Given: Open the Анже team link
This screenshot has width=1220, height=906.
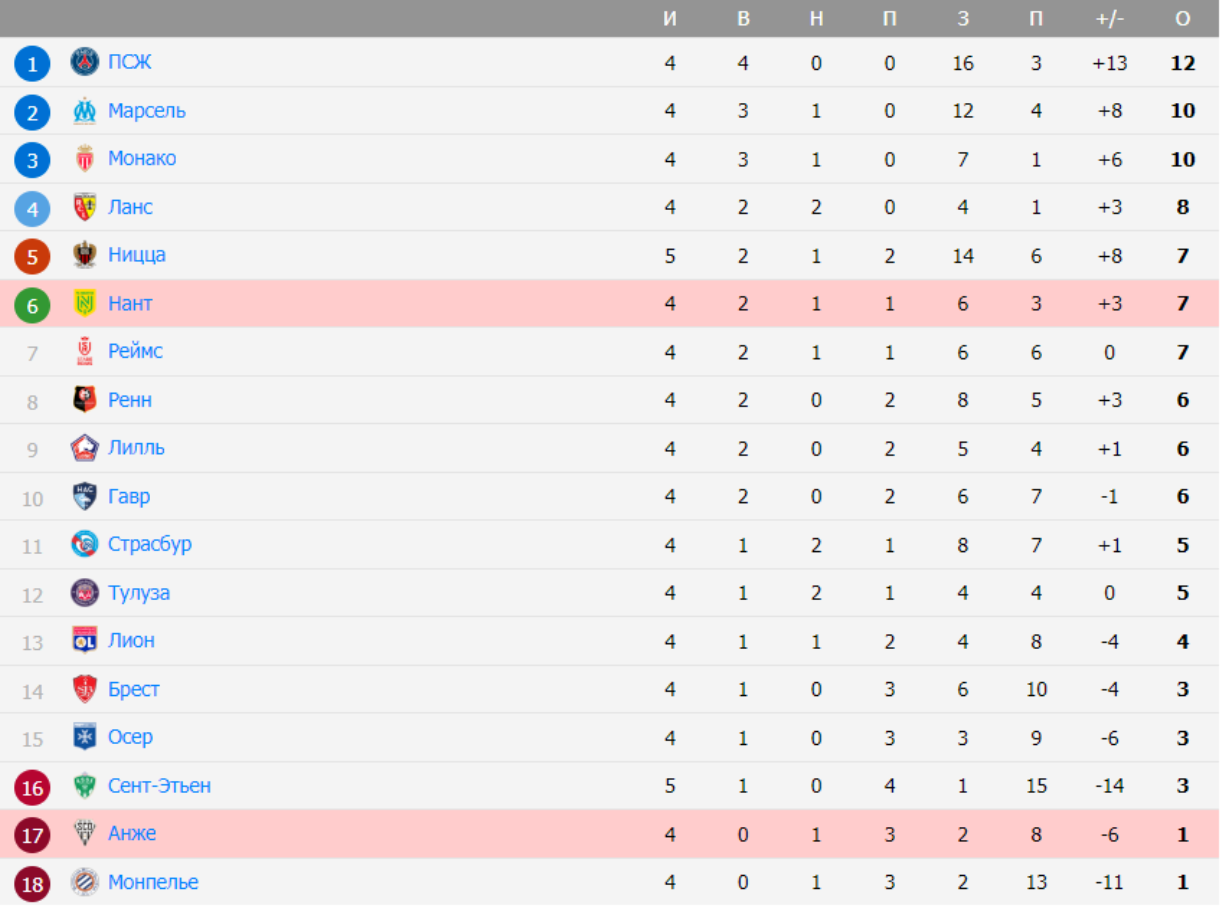Looking at the screenshot, I should 132,833.
